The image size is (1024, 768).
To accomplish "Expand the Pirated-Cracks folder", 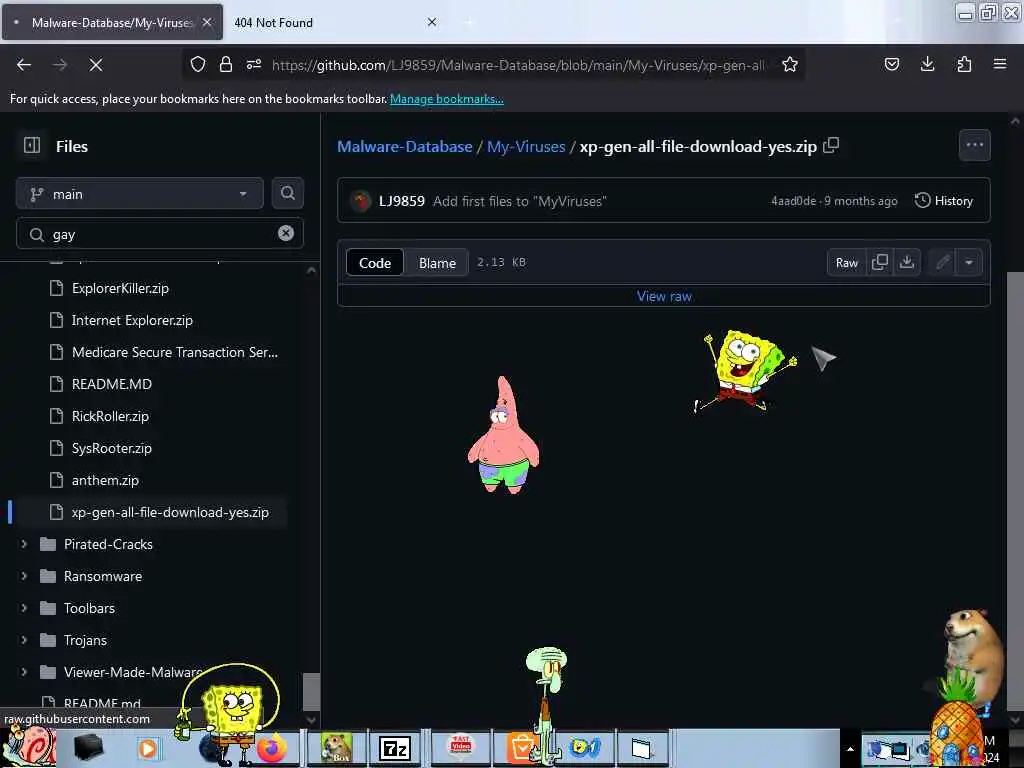I will click(x=24, y=543).
